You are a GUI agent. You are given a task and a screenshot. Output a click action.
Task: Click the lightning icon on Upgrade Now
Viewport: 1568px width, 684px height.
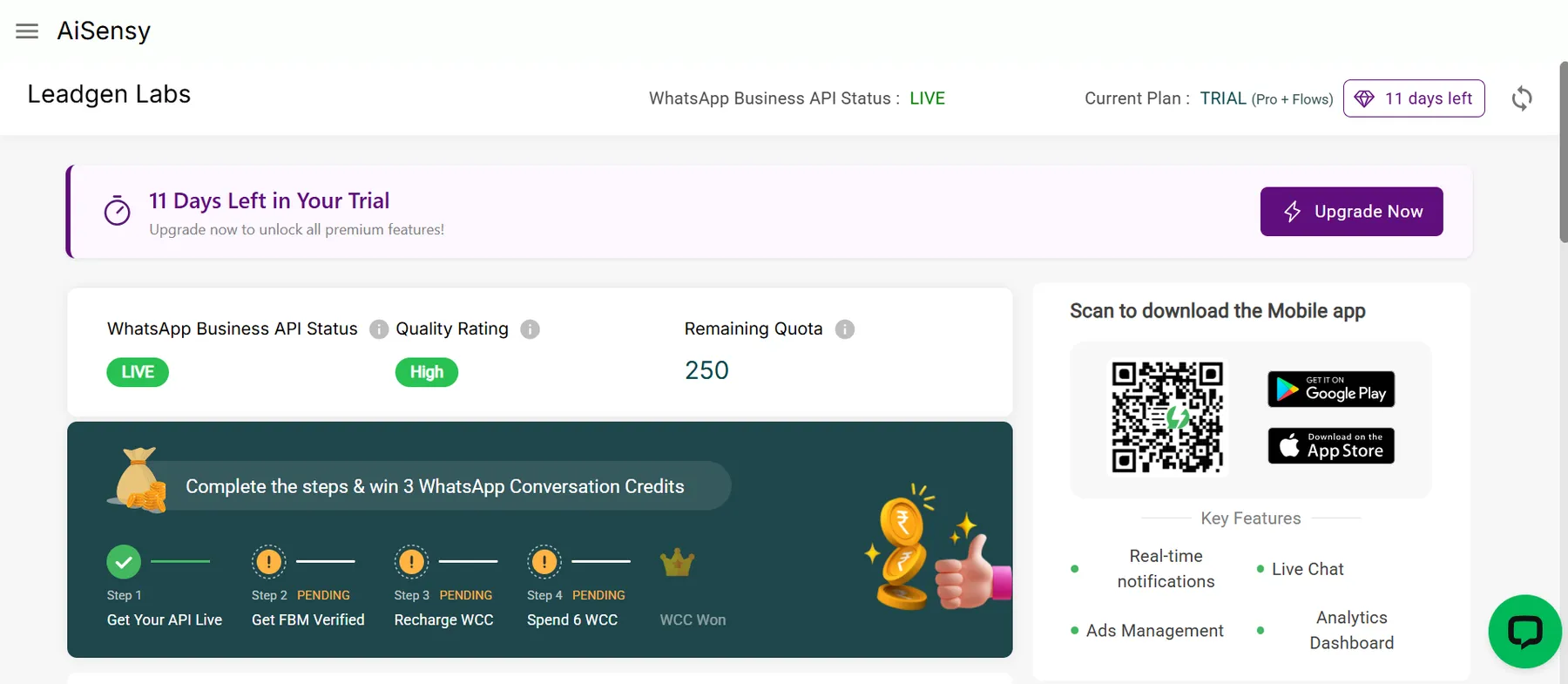(1292, 212)
